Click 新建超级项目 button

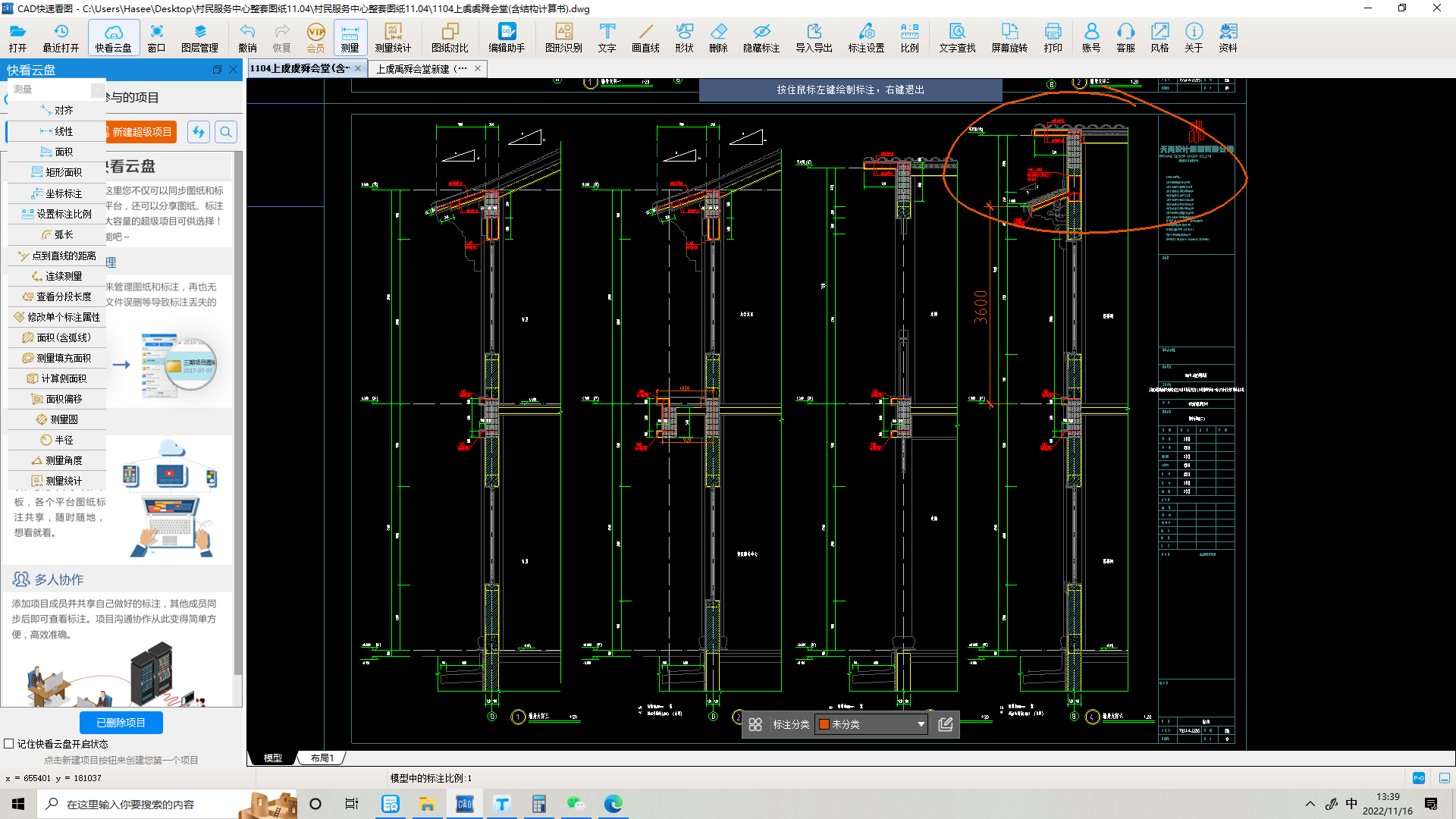142,132
